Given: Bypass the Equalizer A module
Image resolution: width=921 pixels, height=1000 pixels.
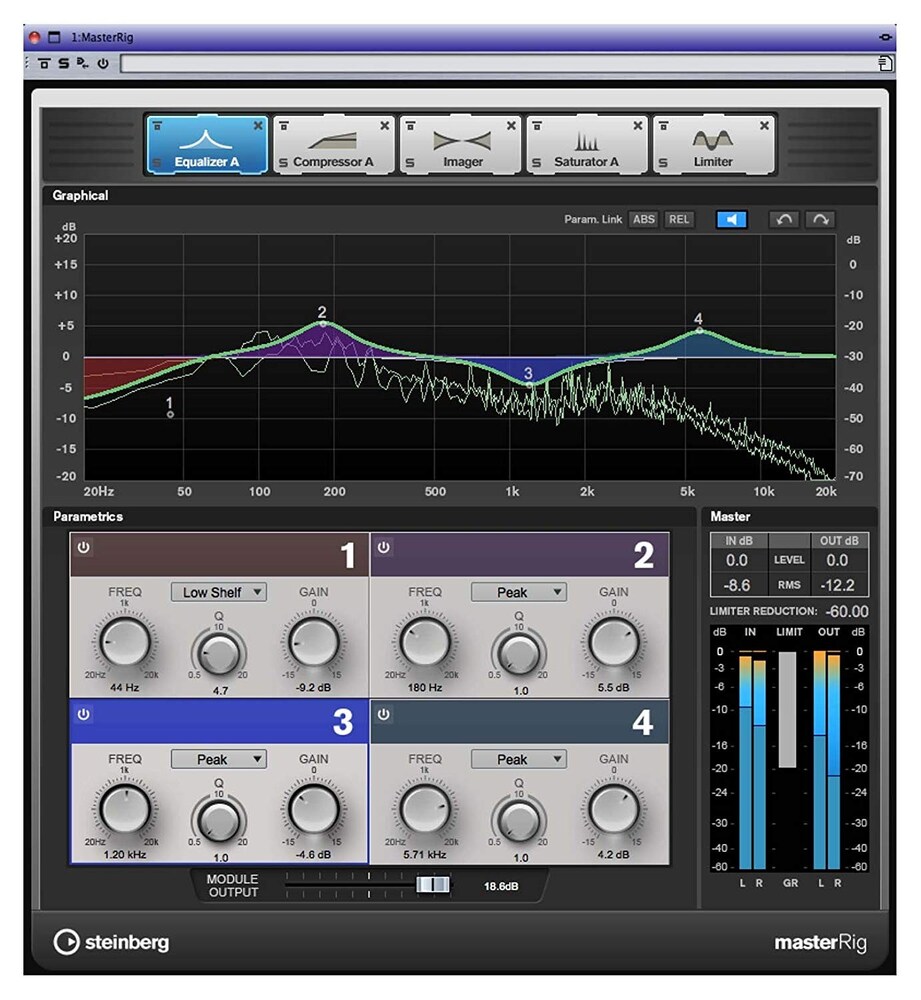Looking at the screenshot, I should pos(157,126).
